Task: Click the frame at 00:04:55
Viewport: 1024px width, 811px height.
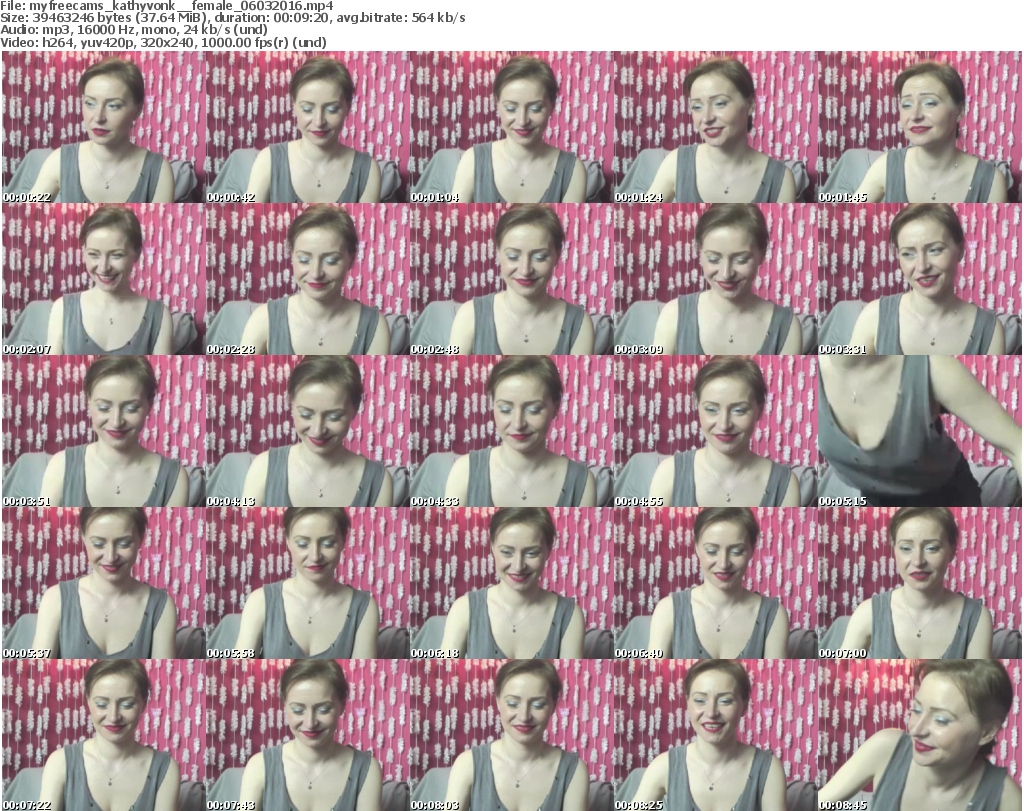Action: pyautogui.click(x=715, y=431)
